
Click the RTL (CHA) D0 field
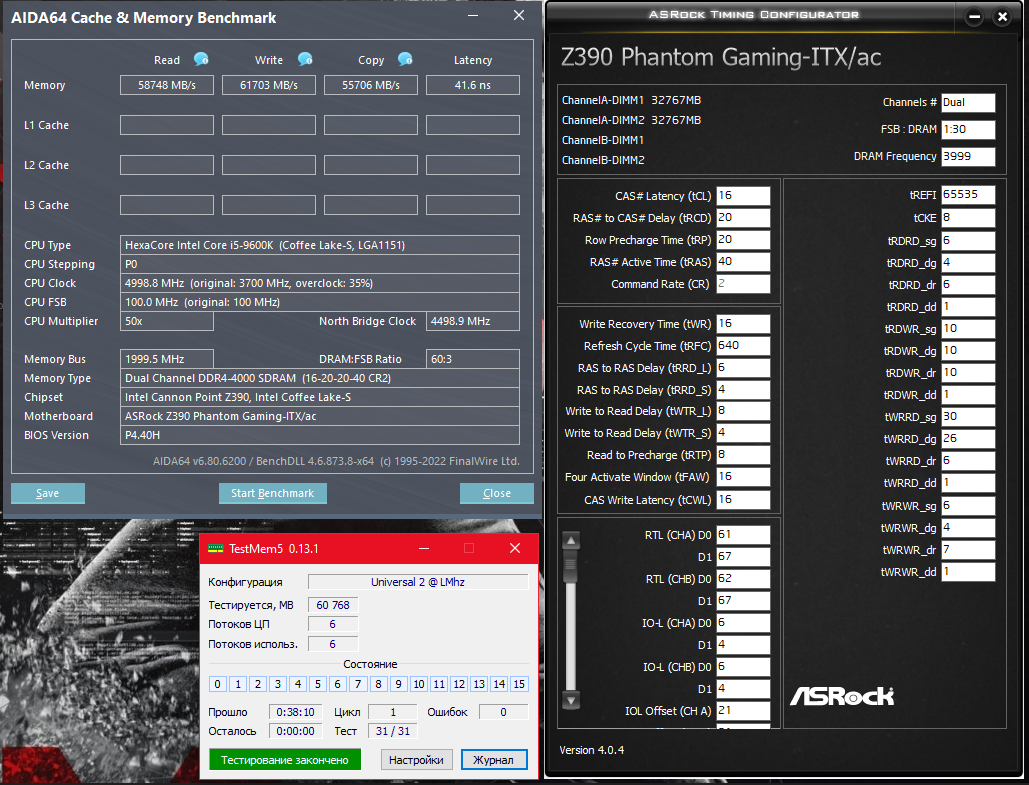click(743, 535)
